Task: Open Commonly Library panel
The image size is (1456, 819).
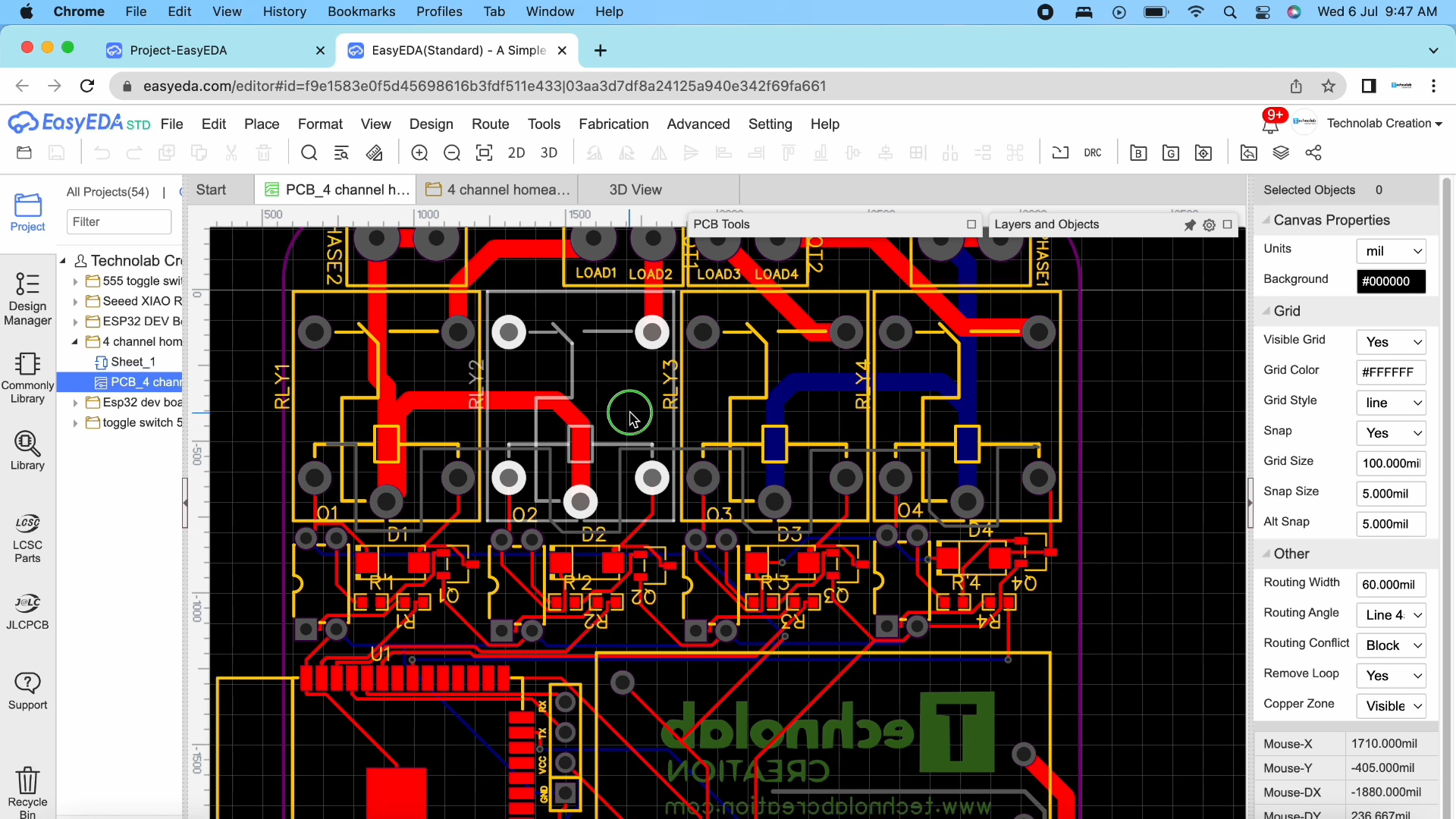Action: click(28, 378)
